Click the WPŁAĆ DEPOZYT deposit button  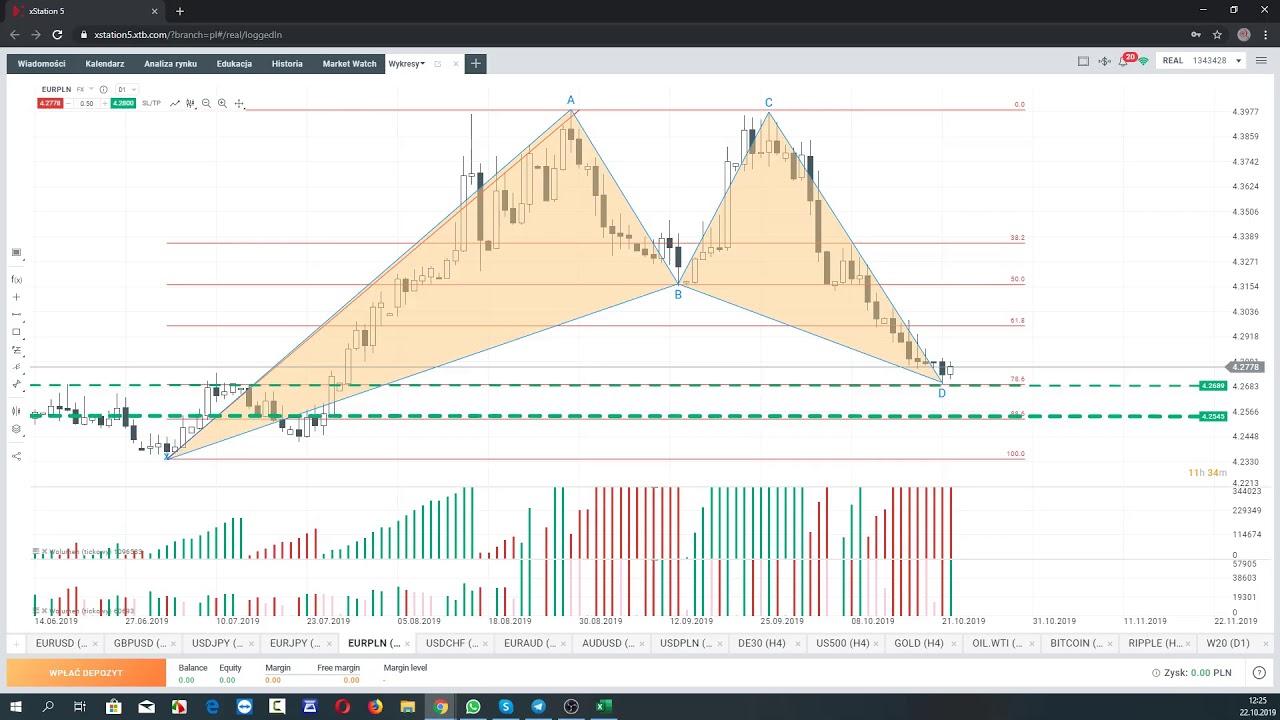86,673
